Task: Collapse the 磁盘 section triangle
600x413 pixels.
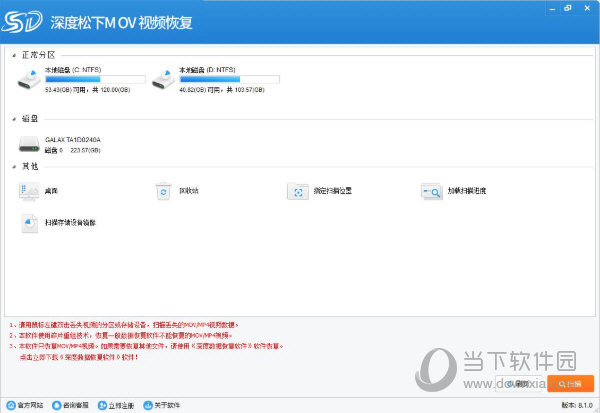Action: 14,119
